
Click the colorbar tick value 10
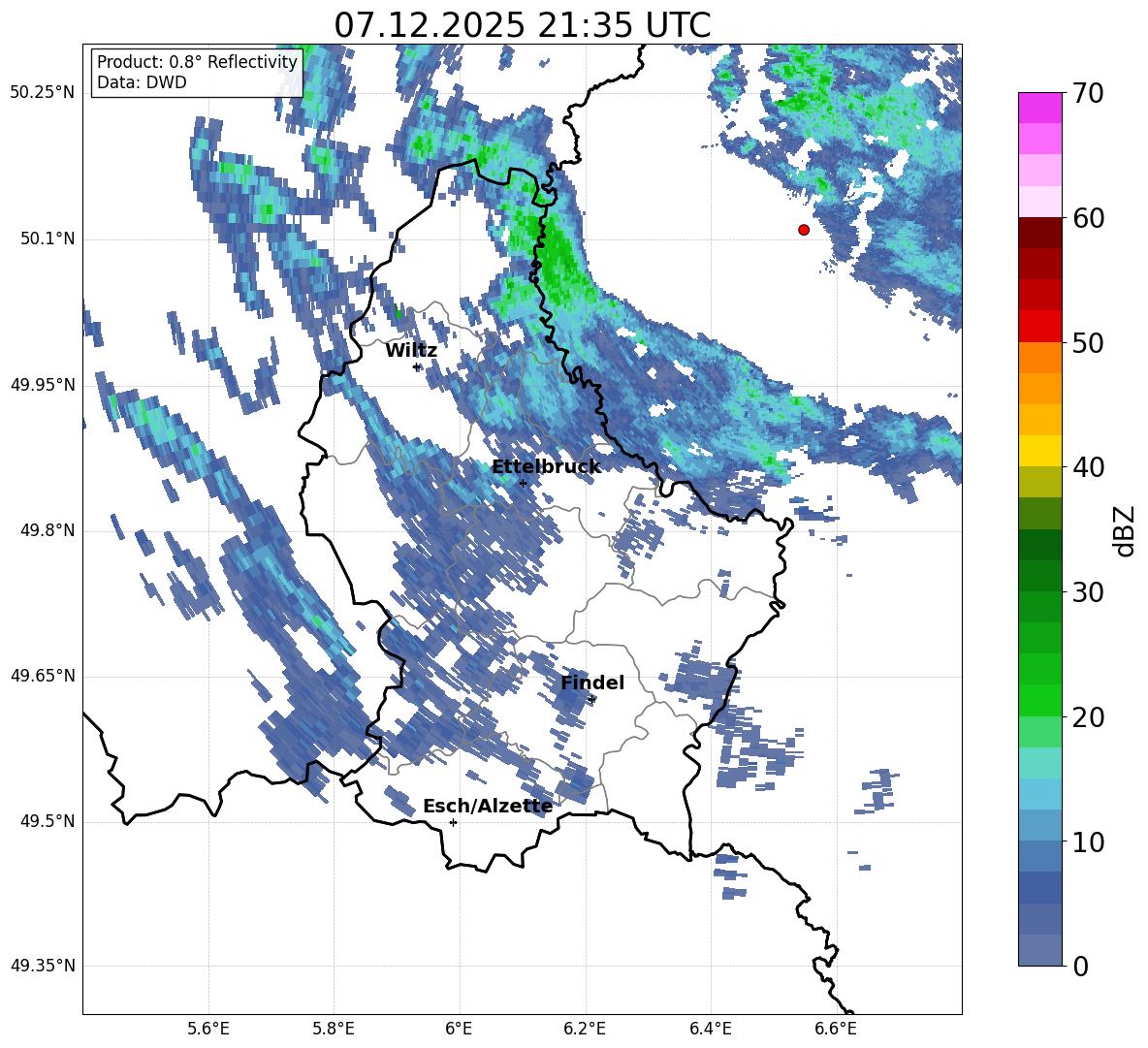coord(1088,842)
